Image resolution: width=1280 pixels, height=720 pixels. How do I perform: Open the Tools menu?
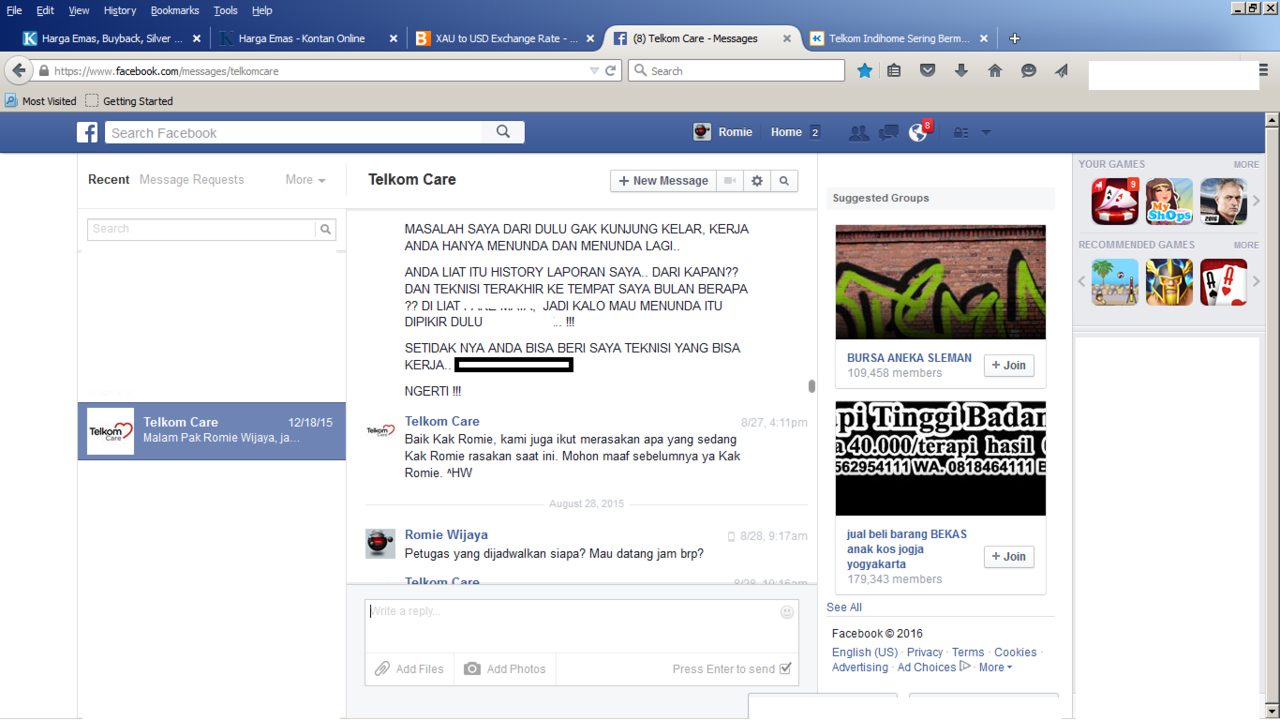(226, 10)
